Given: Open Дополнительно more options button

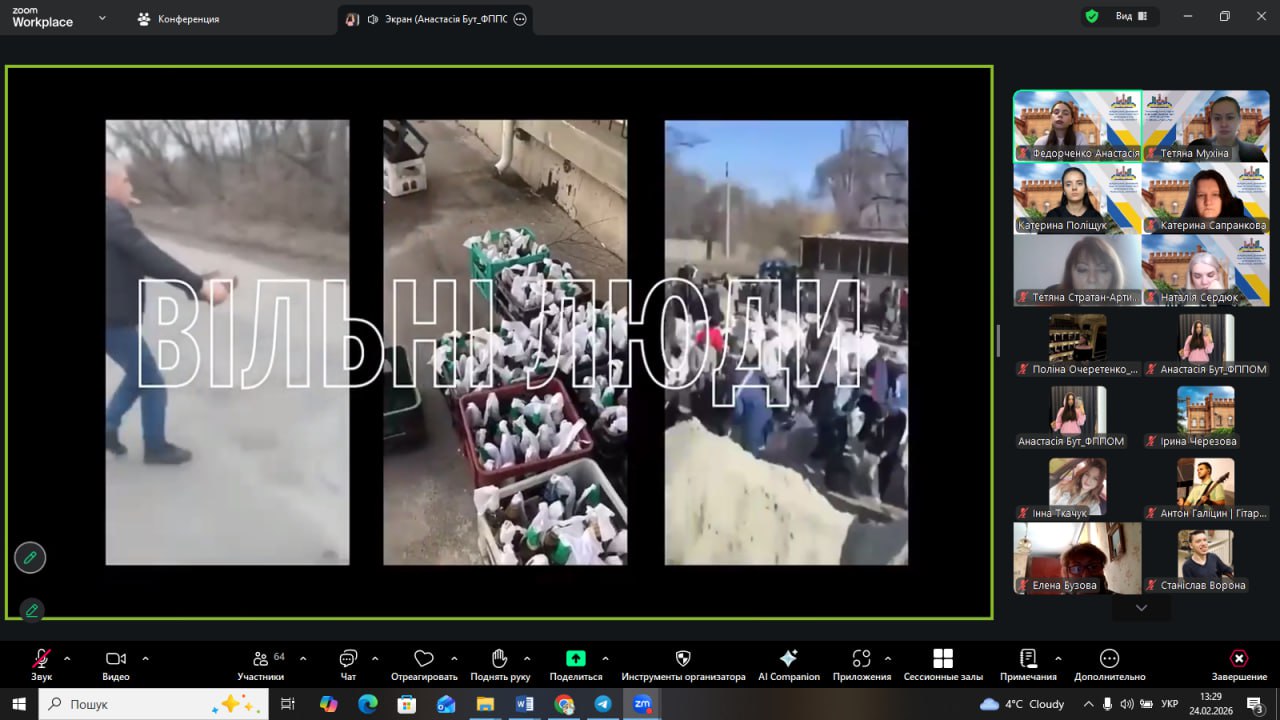Looking at the screenshot, I should [1109, 659].
